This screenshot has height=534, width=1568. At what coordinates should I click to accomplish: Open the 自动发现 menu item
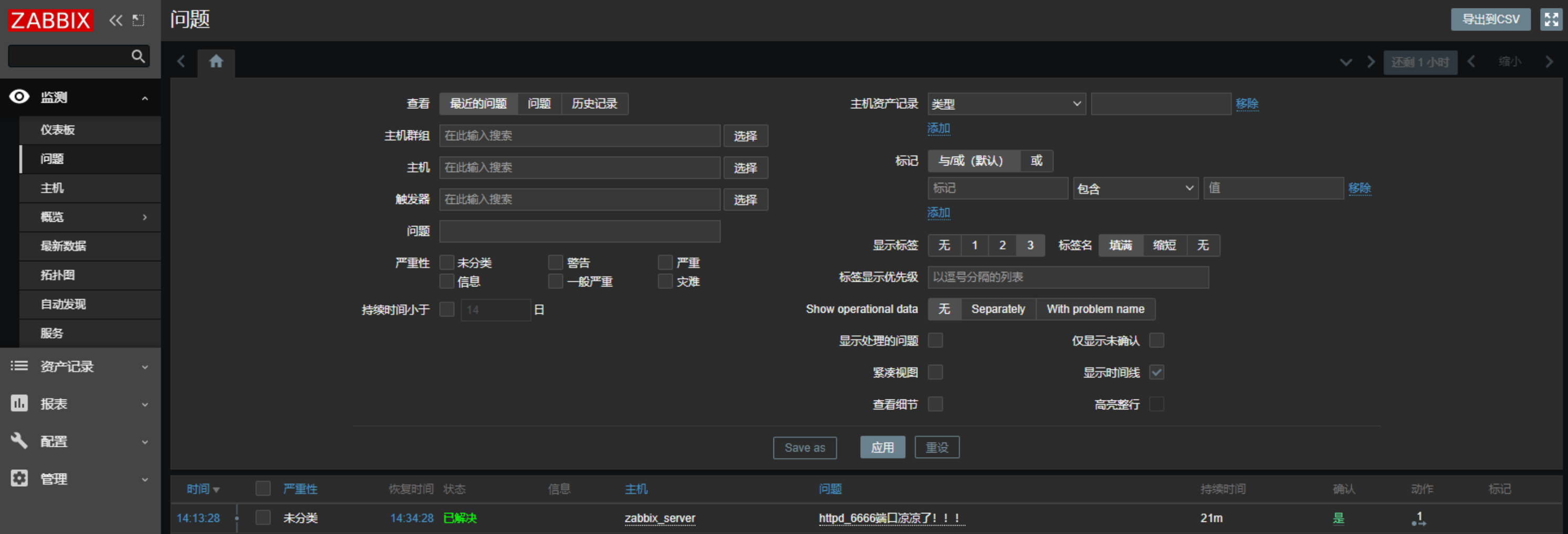pyautogui.click(x=90, y=304)
